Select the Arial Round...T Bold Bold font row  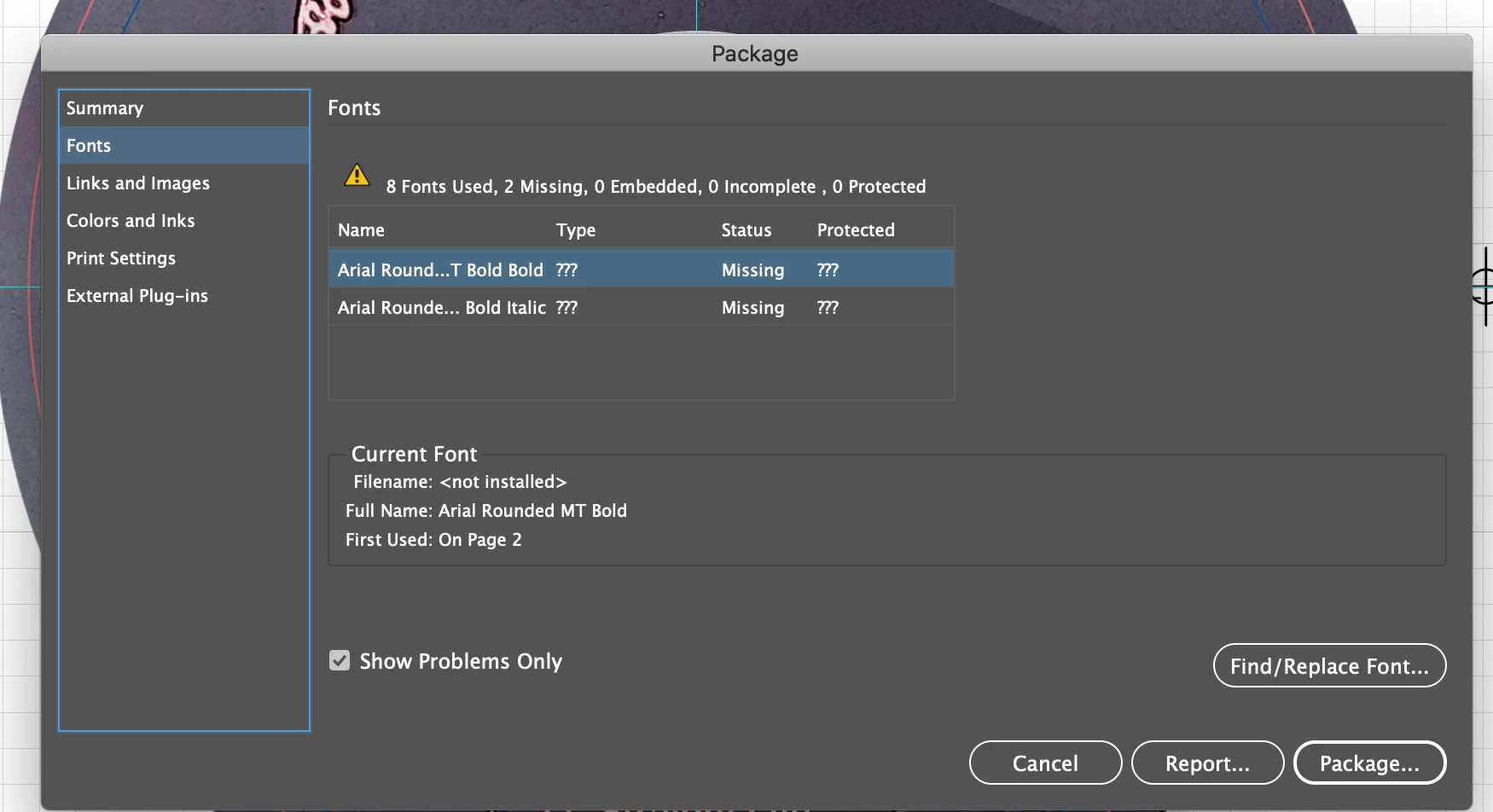click(x=642, y=269)
